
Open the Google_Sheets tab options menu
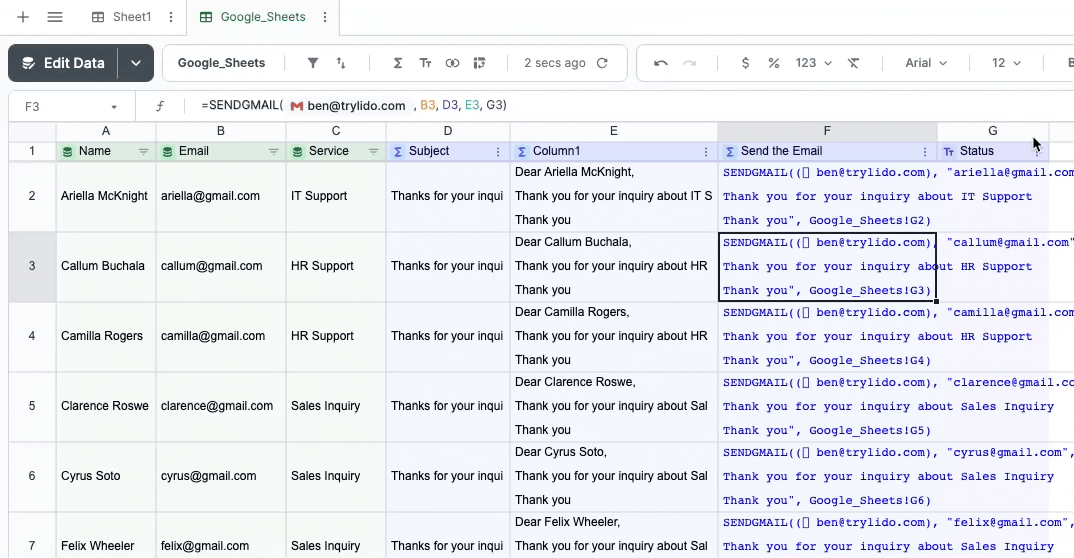point(325,17)
